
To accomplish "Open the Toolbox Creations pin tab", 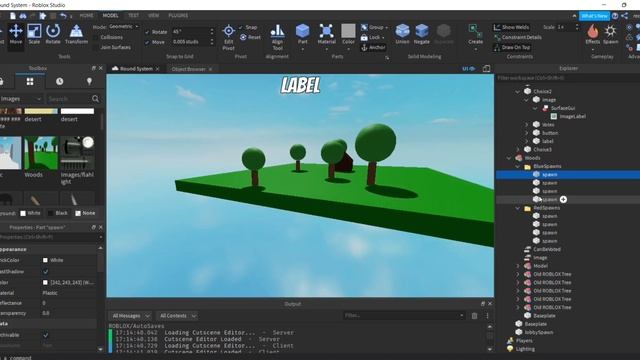I will coord(89,82).
